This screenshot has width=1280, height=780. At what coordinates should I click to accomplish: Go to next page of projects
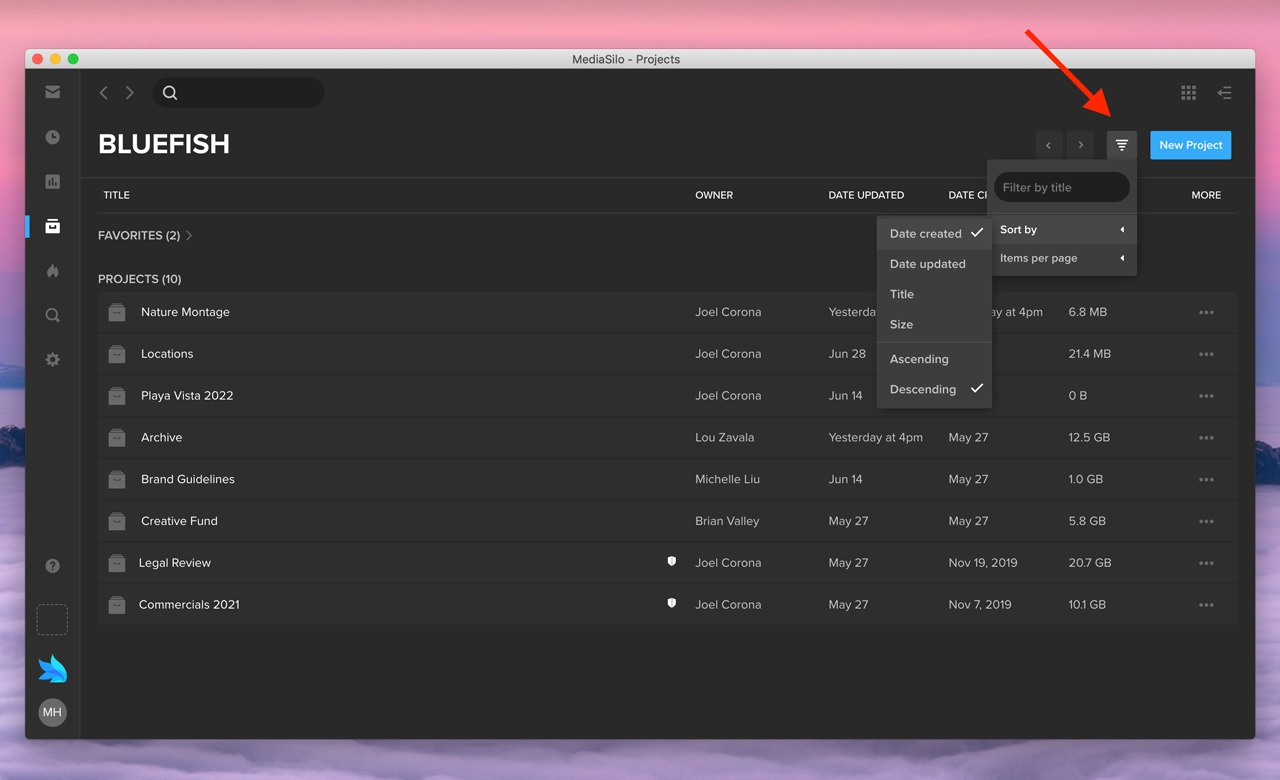click(1080, 145)
